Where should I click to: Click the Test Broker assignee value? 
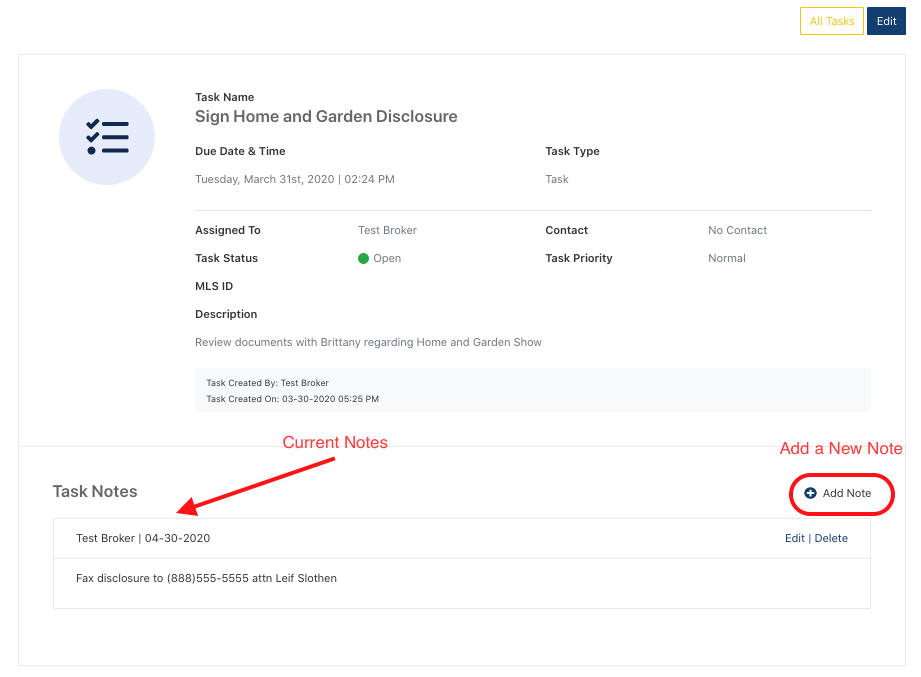387,230
